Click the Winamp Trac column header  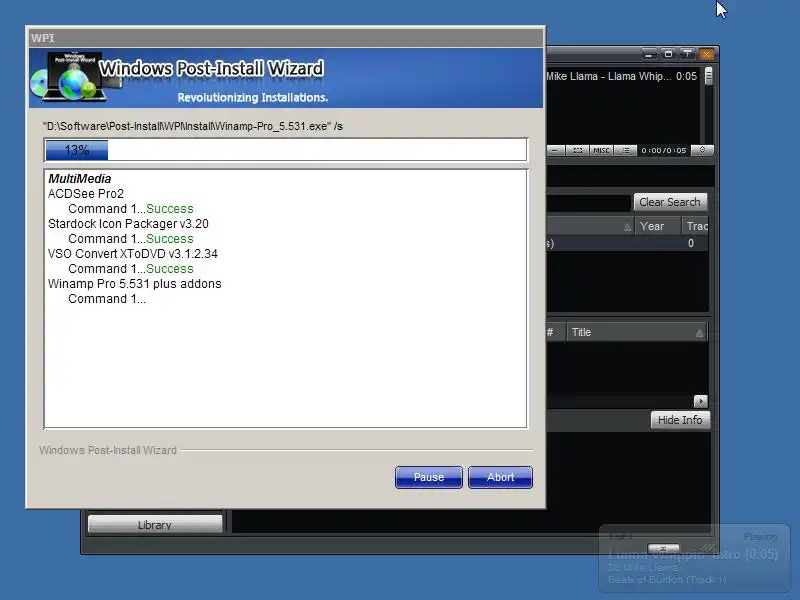point(695,226)
